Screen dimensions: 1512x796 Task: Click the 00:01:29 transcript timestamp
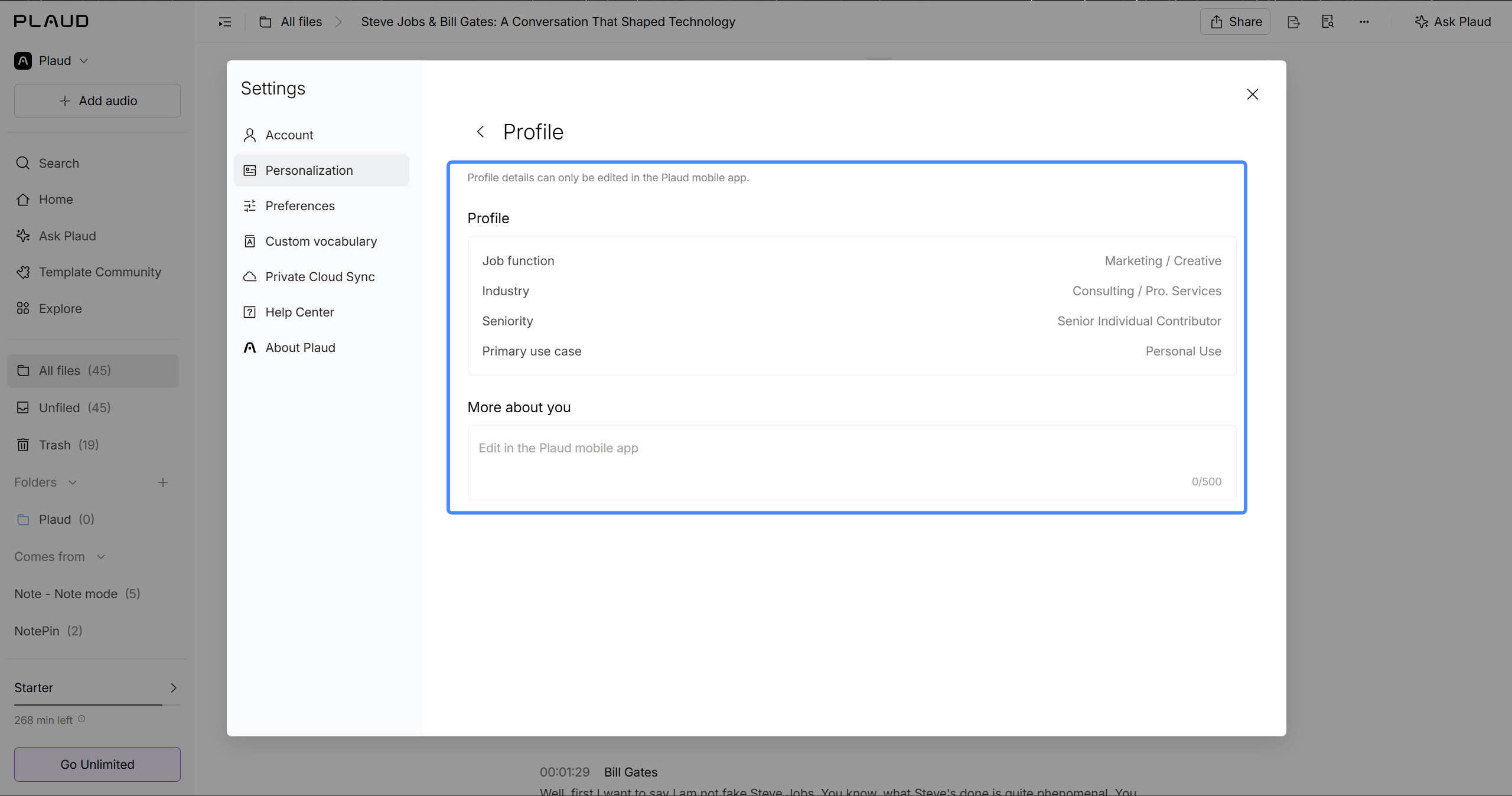coord(565,772)
